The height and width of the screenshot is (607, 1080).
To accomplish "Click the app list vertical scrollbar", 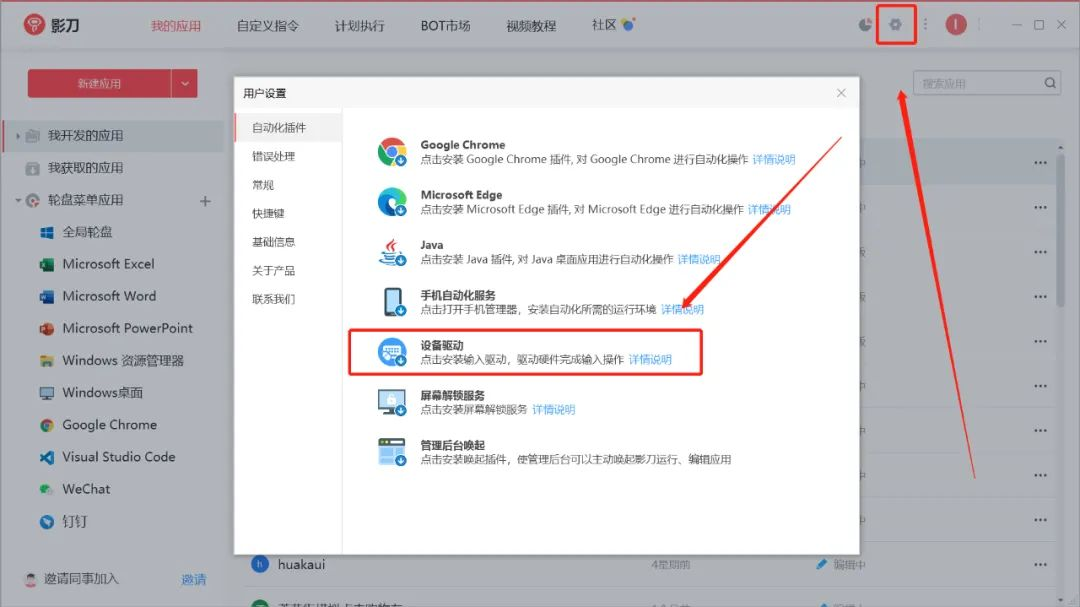I will pyautogui.click(x=1060, y=231).
